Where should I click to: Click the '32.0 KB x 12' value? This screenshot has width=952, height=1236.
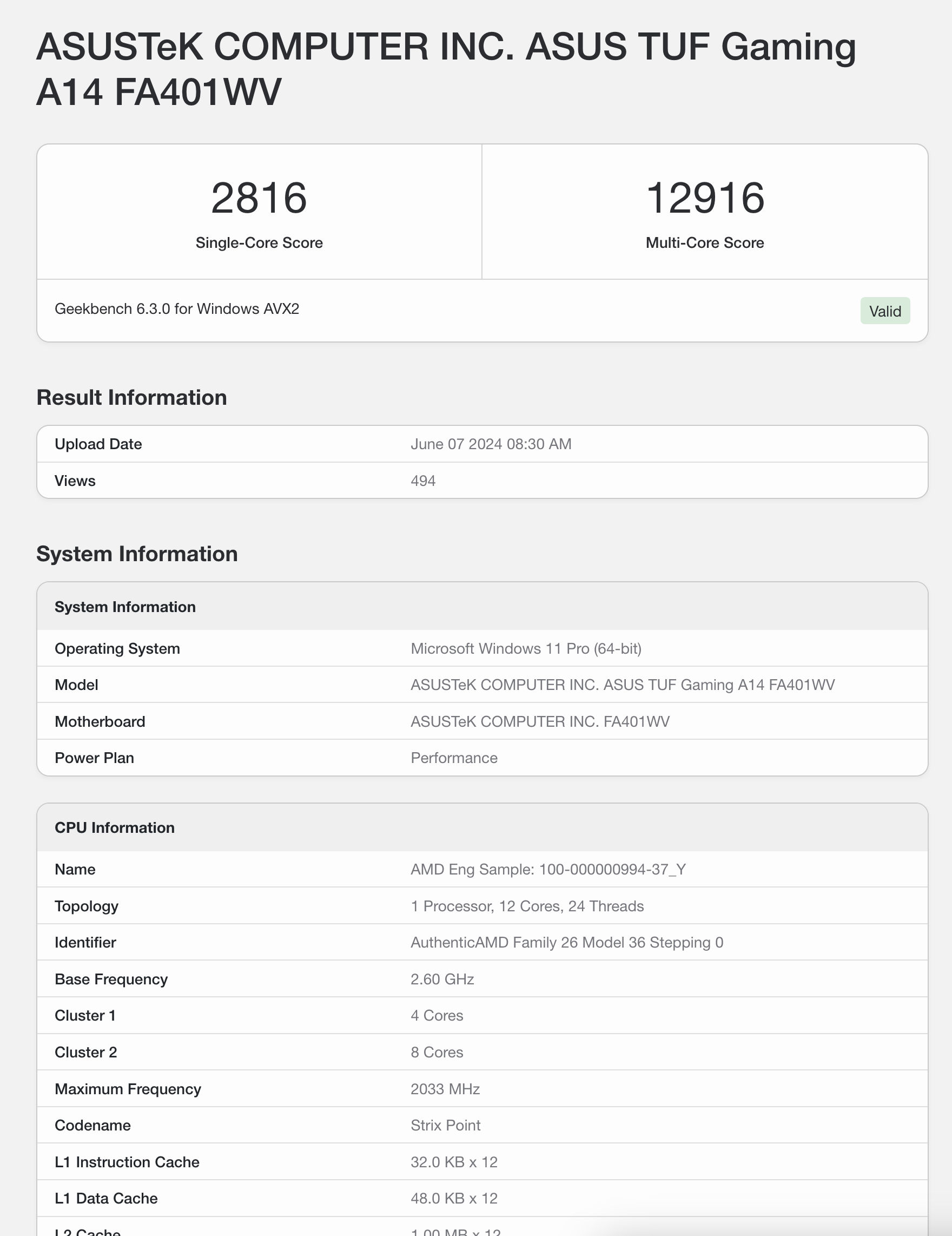tap(454, 1162)
